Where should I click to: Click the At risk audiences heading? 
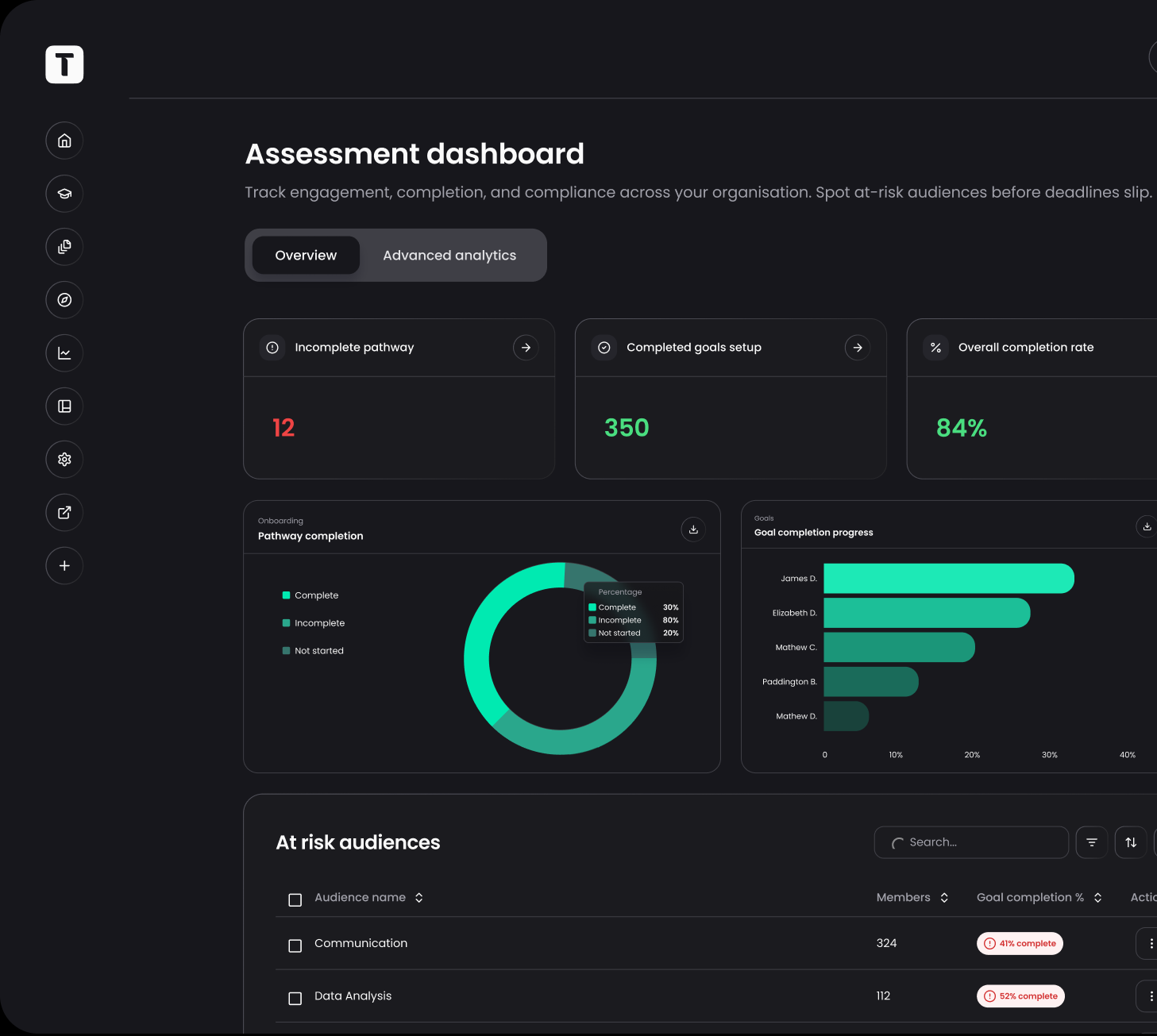[x=358, y=843]
